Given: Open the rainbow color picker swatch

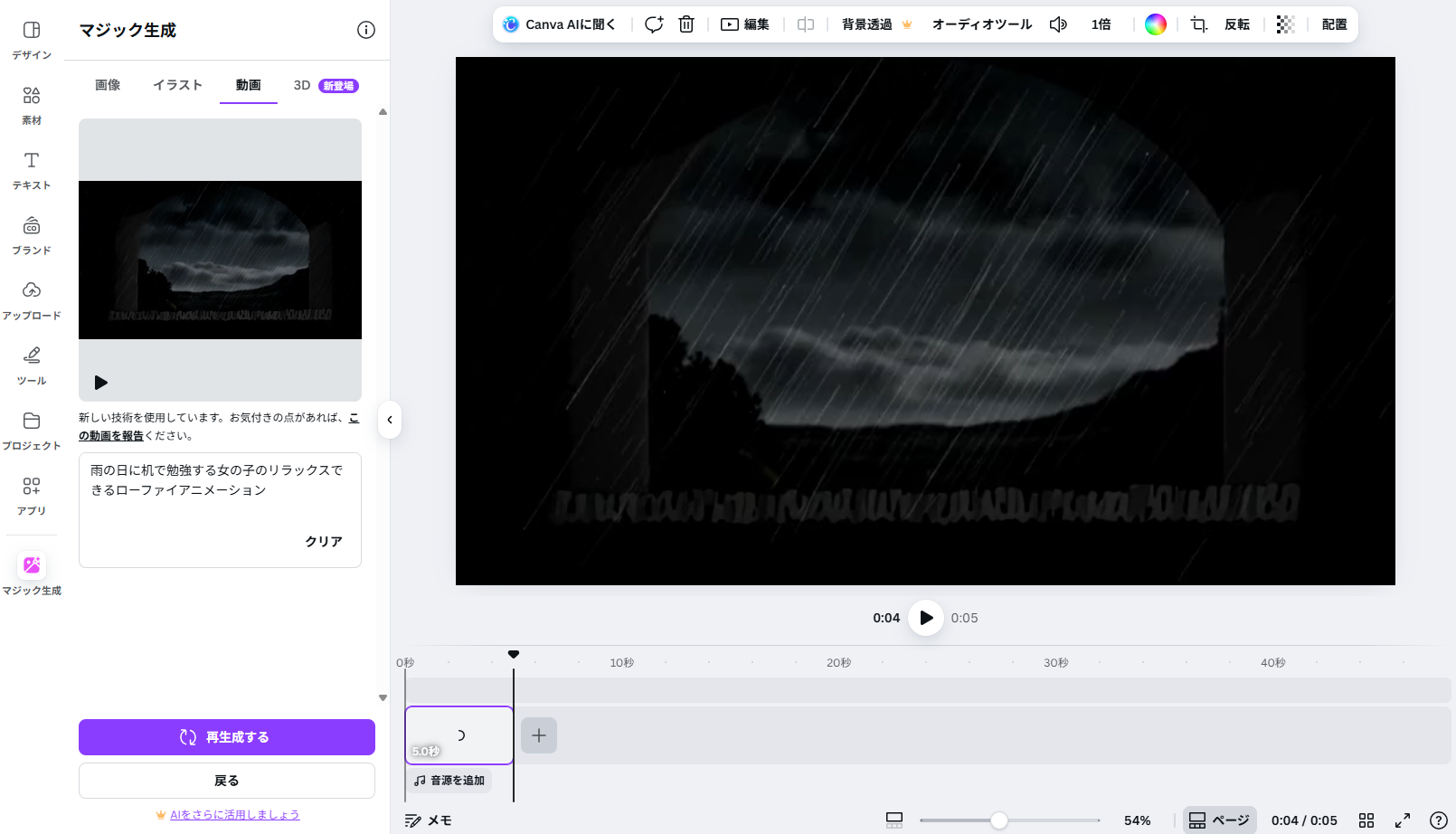Looking at the screenshot, I should click(x=1156, y=24).
